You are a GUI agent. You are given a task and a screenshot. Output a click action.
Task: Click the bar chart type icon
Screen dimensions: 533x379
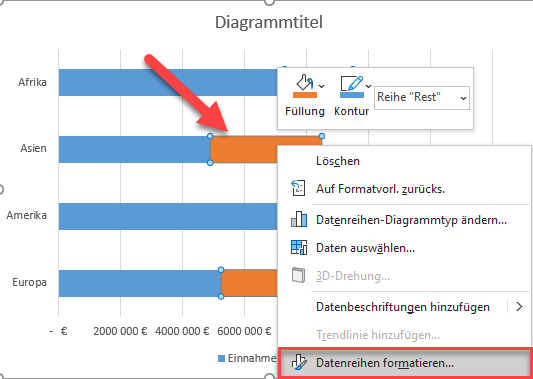299,219
